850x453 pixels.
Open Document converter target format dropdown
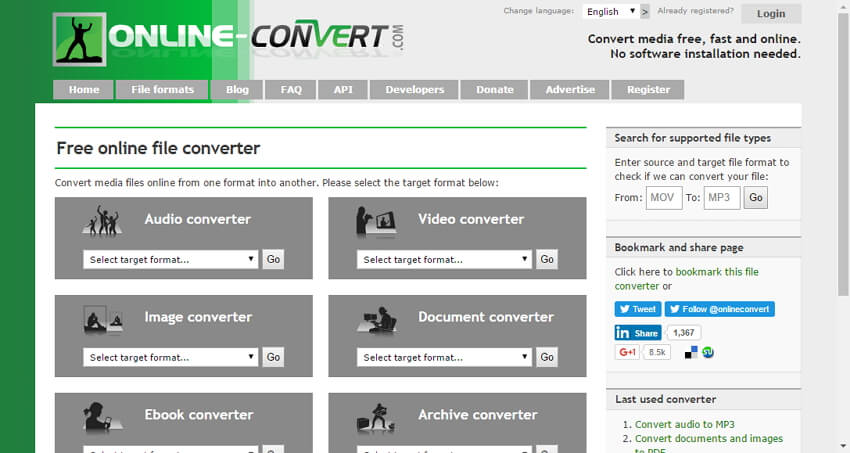click(445, 357)
